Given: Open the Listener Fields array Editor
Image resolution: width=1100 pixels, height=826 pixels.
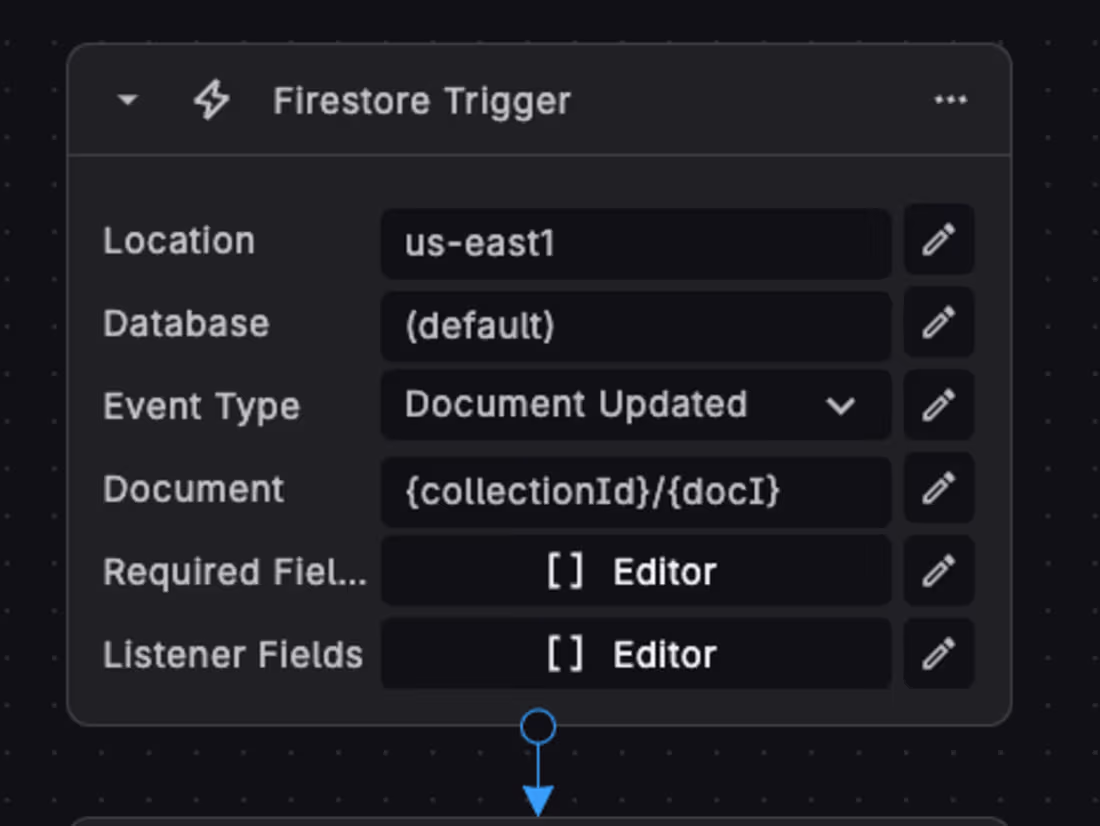Looking at the screenshot, I should 636,654.
